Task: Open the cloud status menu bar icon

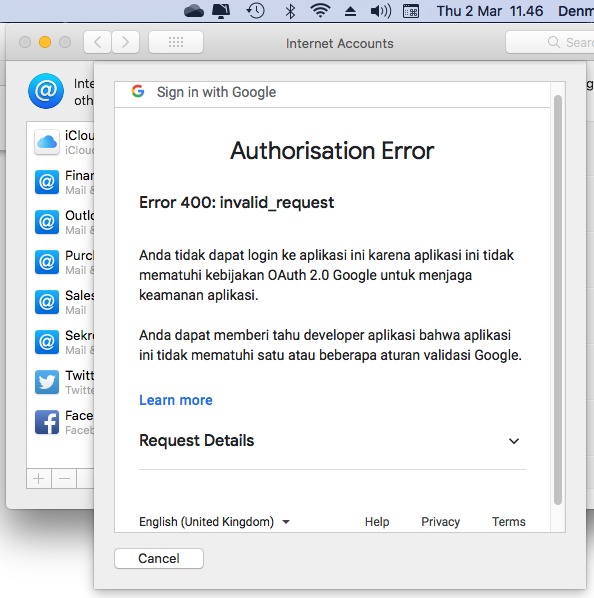Action: coord(194,11)
